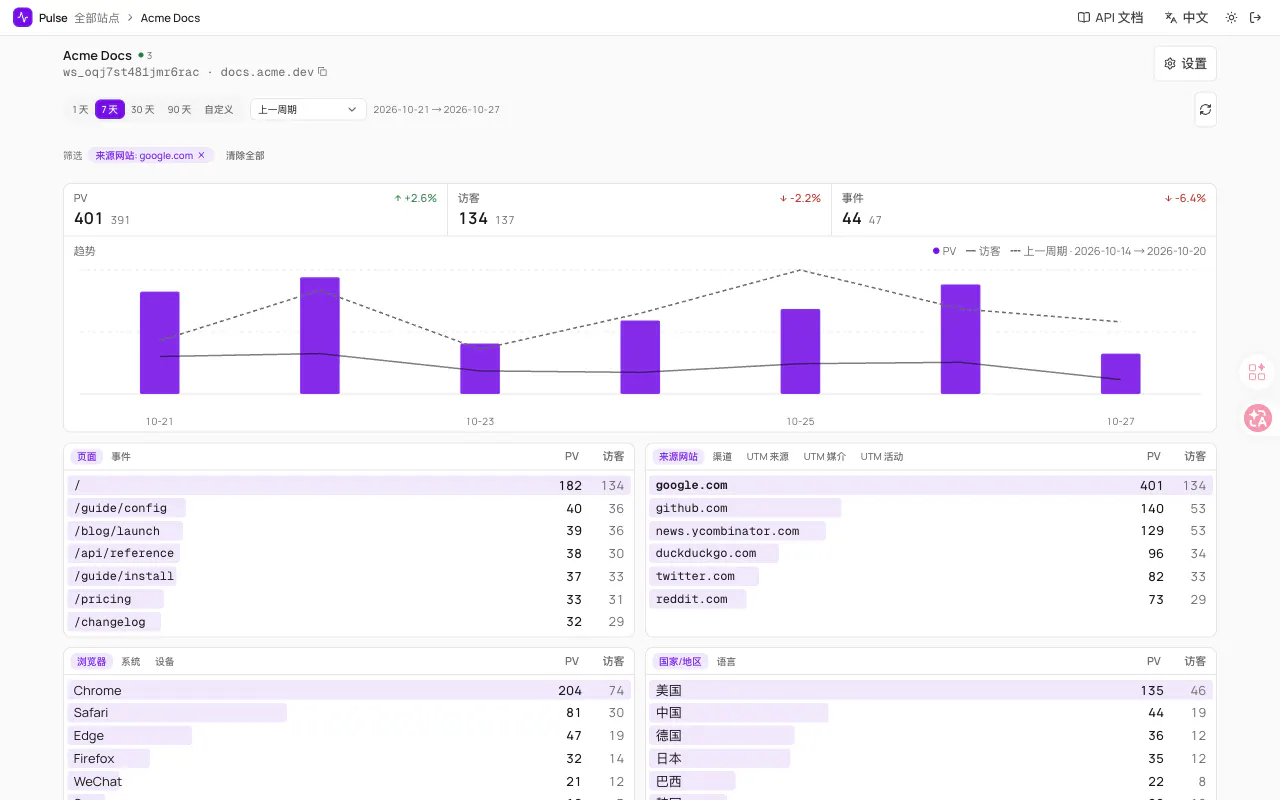Click the duckduckgo.com referrer row
The image size is (1280, 800).
click(x=931, y=553)
